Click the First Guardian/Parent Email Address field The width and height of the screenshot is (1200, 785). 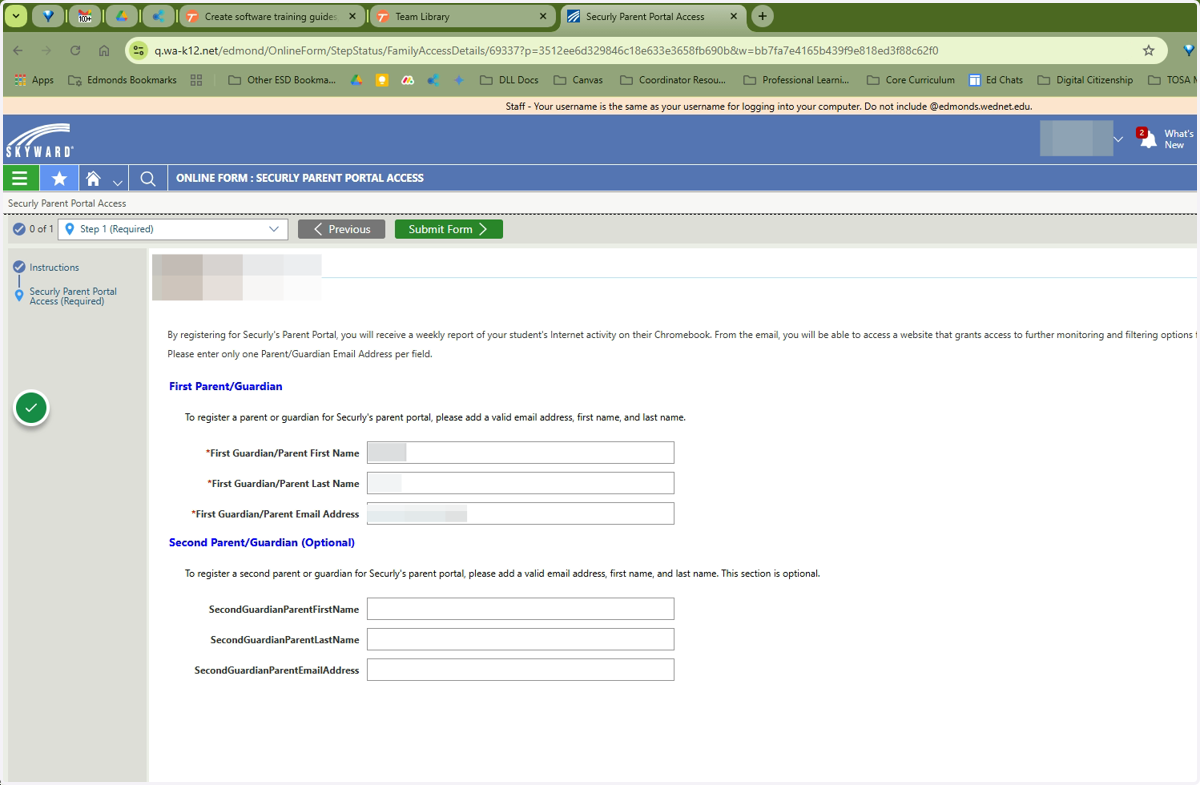coord(520,514)
